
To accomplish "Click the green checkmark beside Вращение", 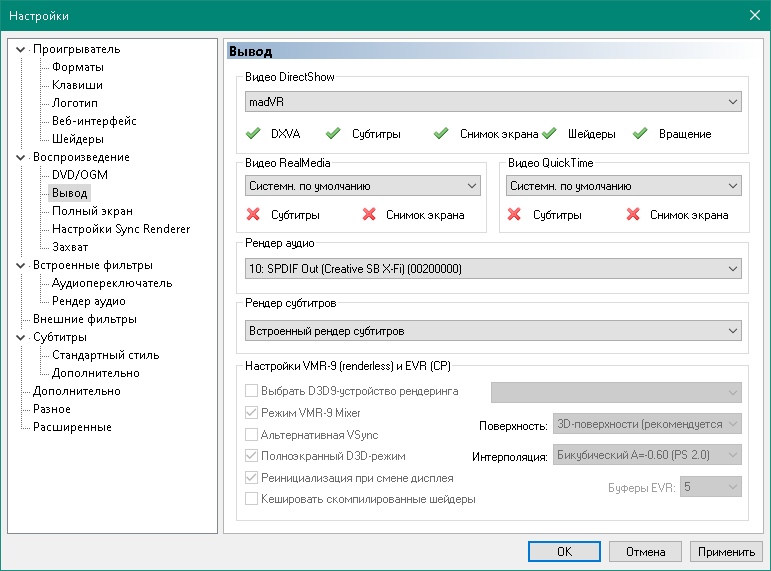I will tap(640, 133).
